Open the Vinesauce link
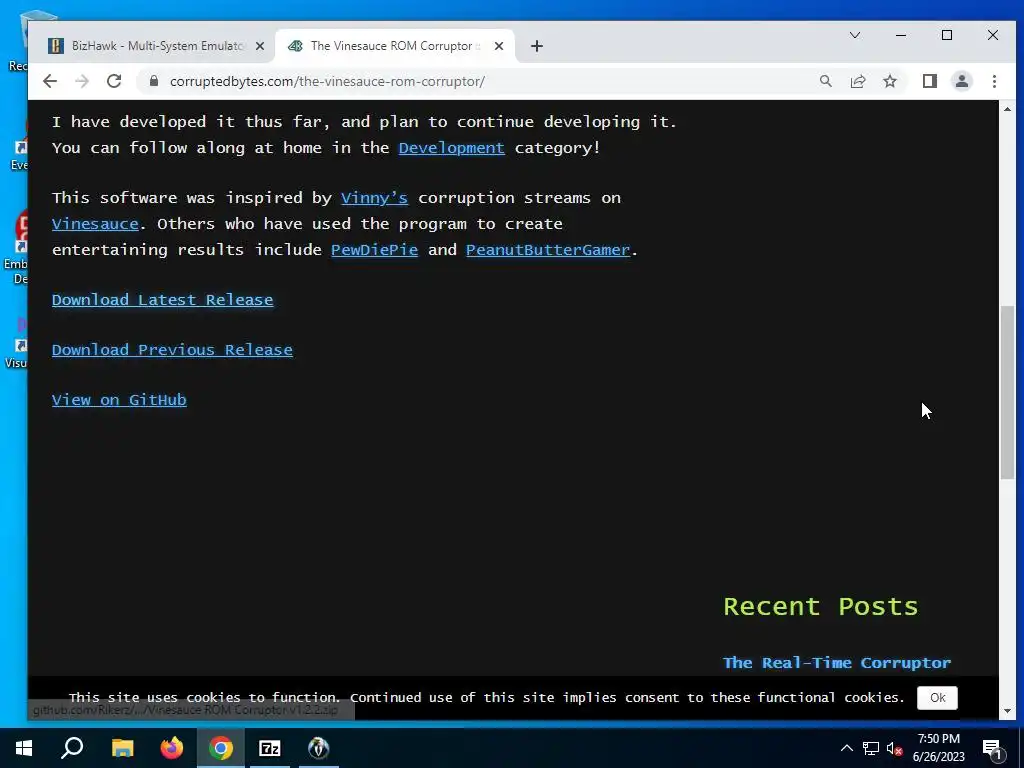 (95, 224)
